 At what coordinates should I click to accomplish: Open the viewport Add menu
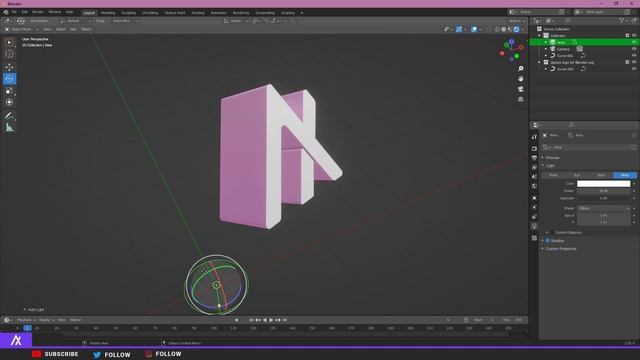73,29
